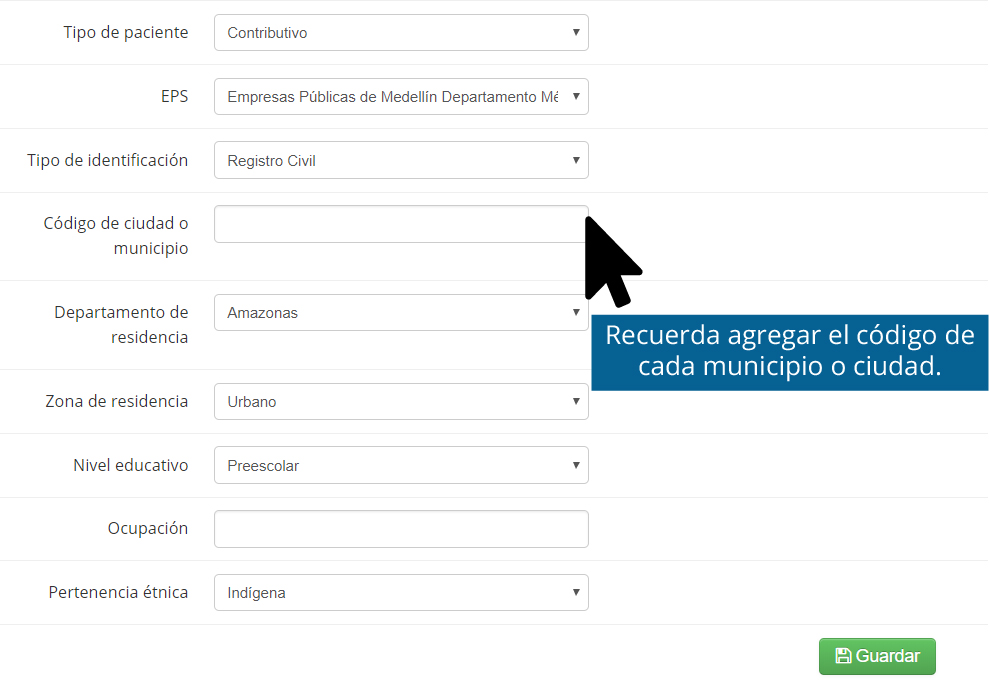
Task: Open the Pertenencia étnica dropdown
Action: 401,592
